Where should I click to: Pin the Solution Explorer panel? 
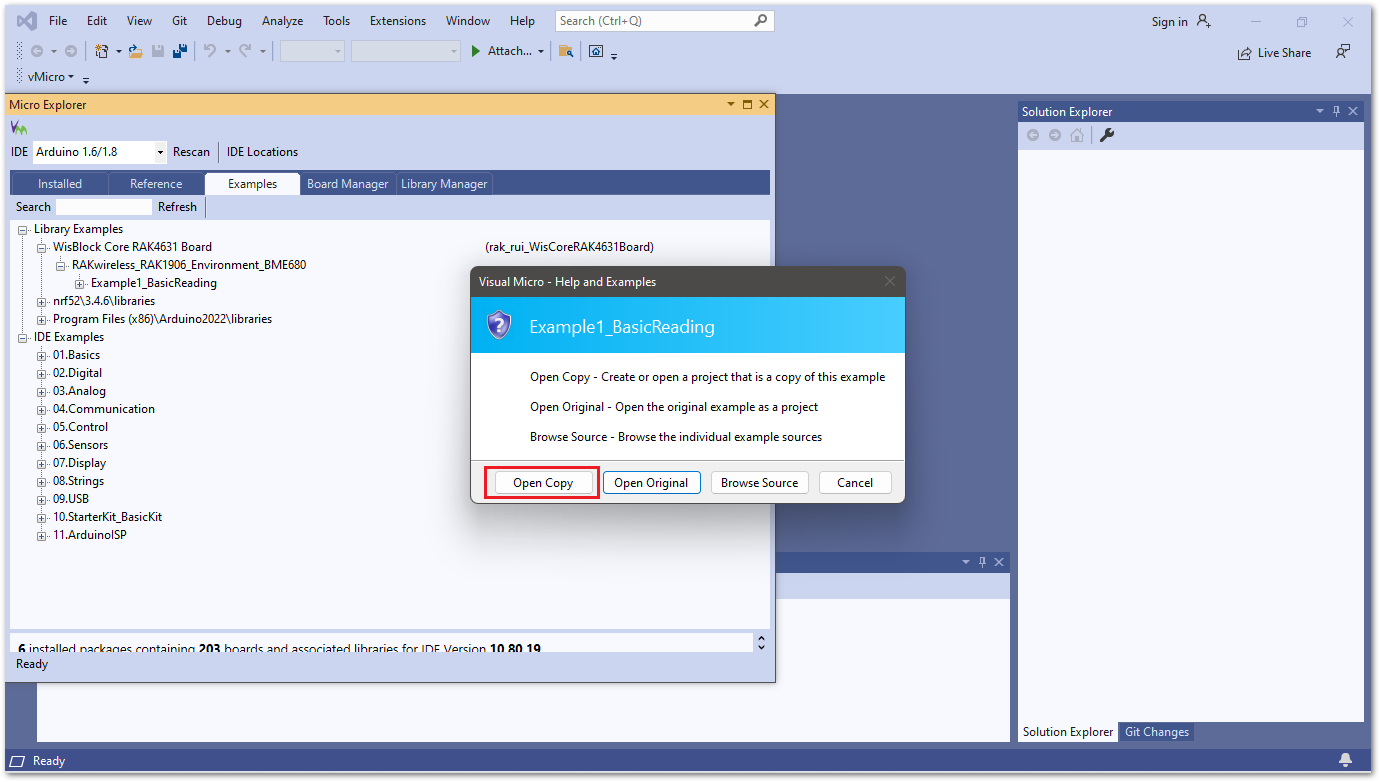pos(1336,111)
